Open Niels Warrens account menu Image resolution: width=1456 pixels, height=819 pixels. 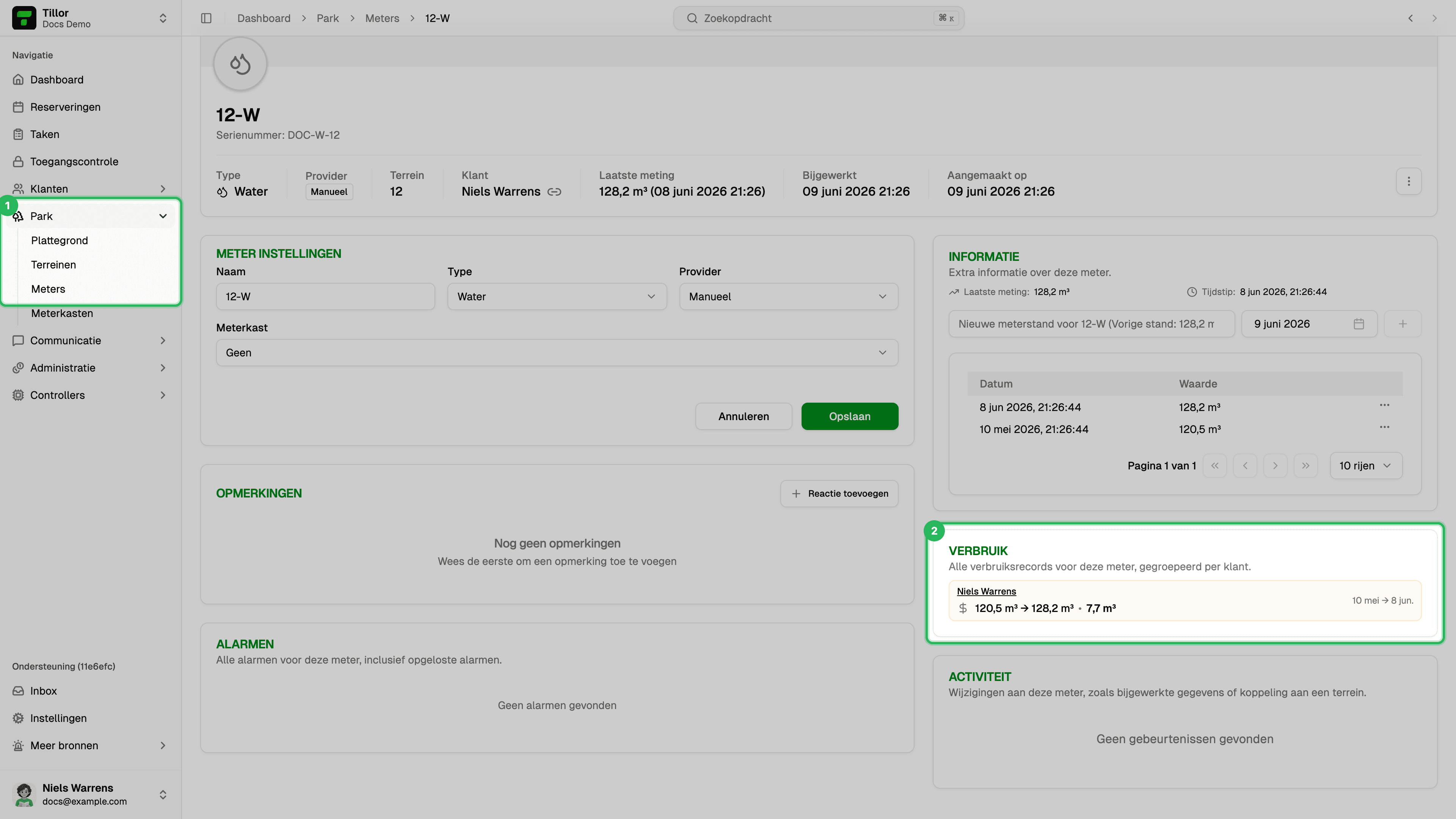pos(91,794)
